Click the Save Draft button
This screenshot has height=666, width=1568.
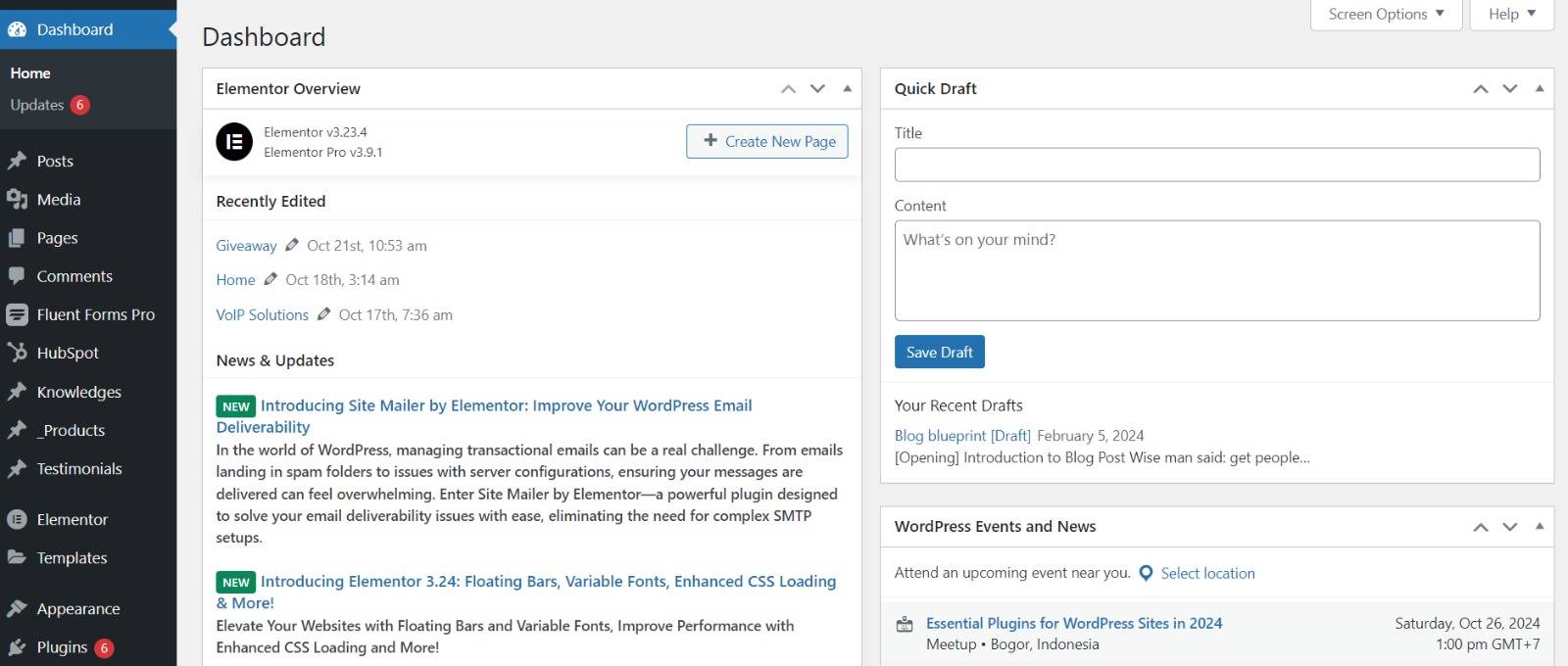[x=939, y=353]
